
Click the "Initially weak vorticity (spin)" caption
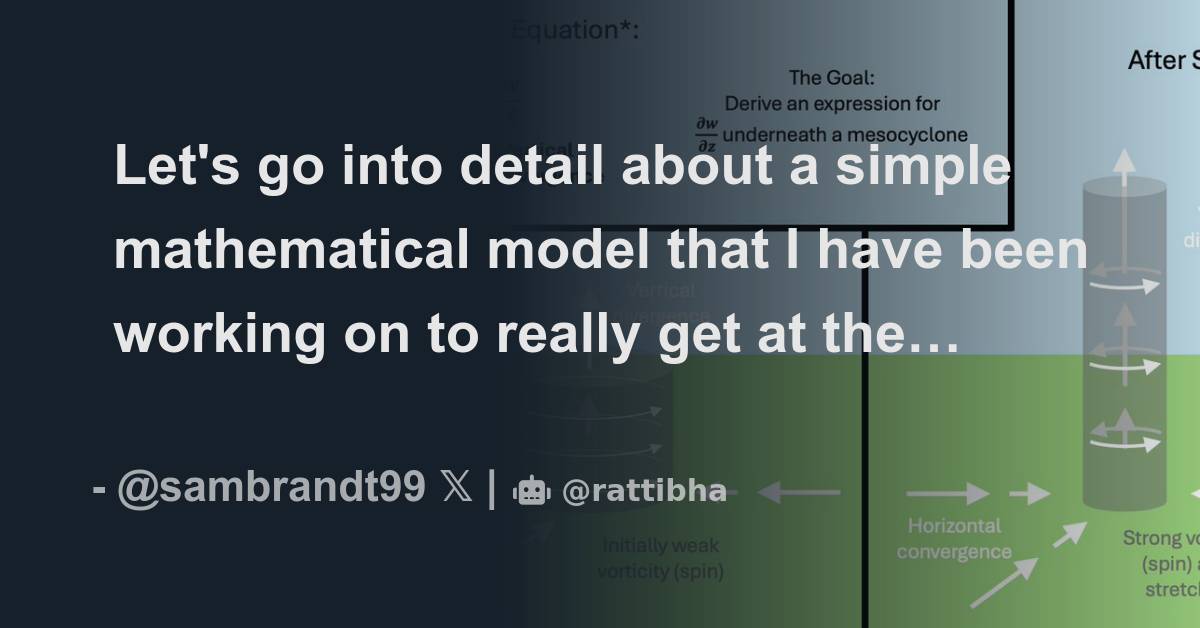tap(660, 559)
